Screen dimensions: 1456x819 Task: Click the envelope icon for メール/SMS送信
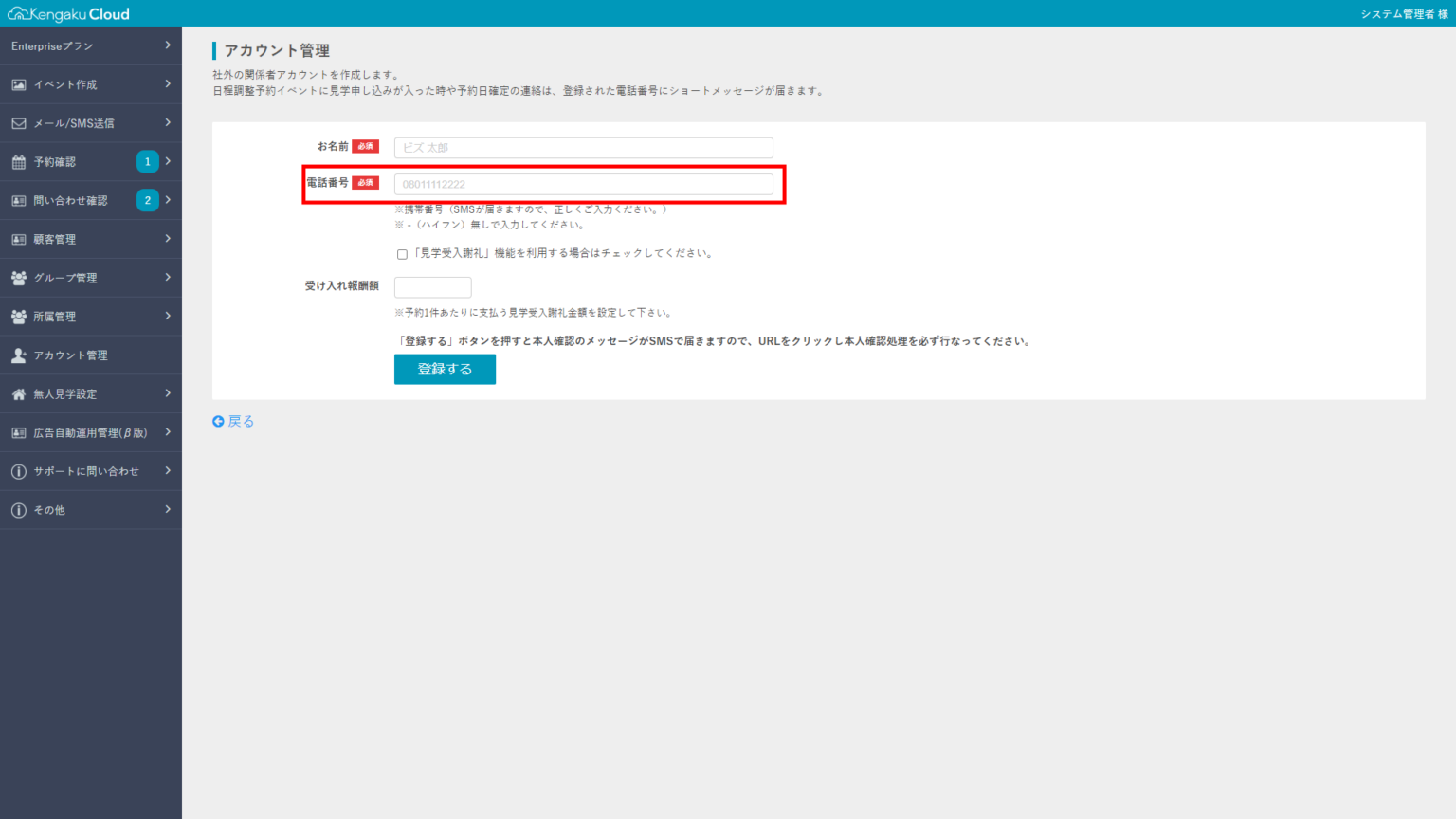[17, 122]
